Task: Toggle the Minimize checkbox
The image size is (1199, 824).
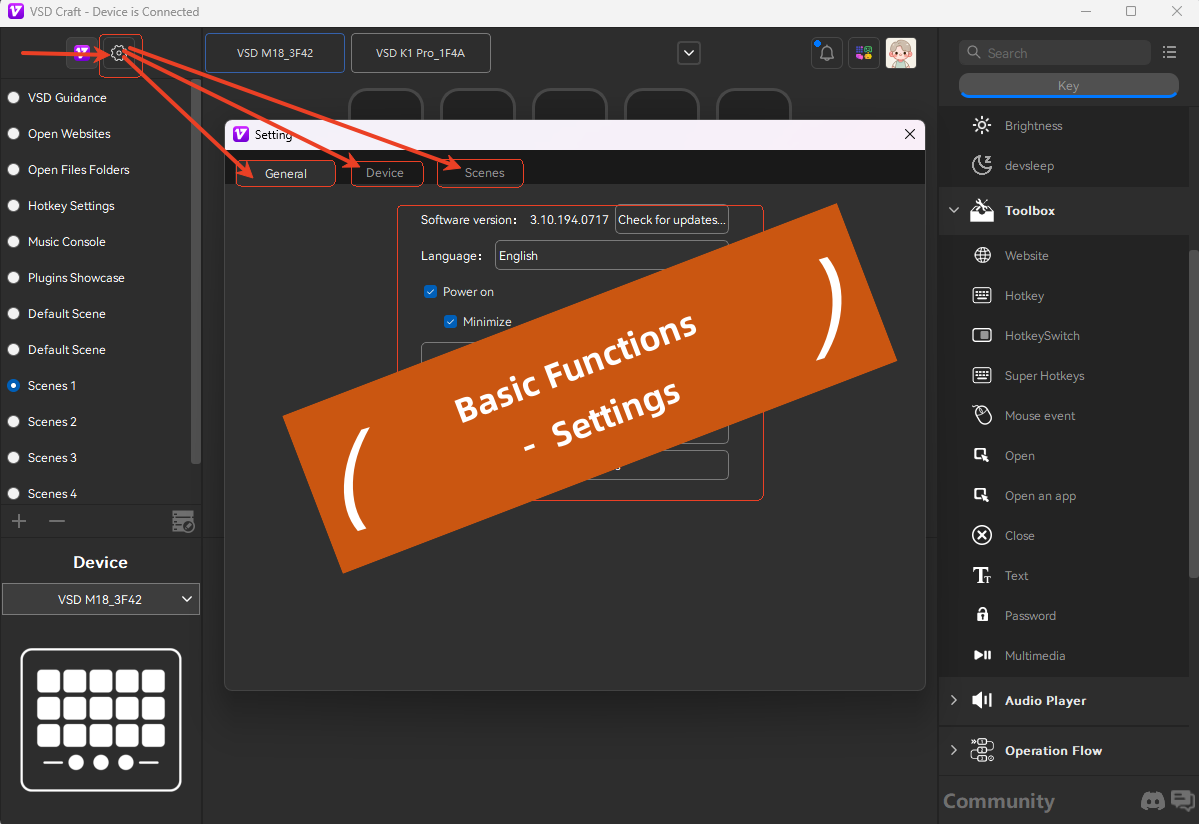Action: tap(451, 322)
